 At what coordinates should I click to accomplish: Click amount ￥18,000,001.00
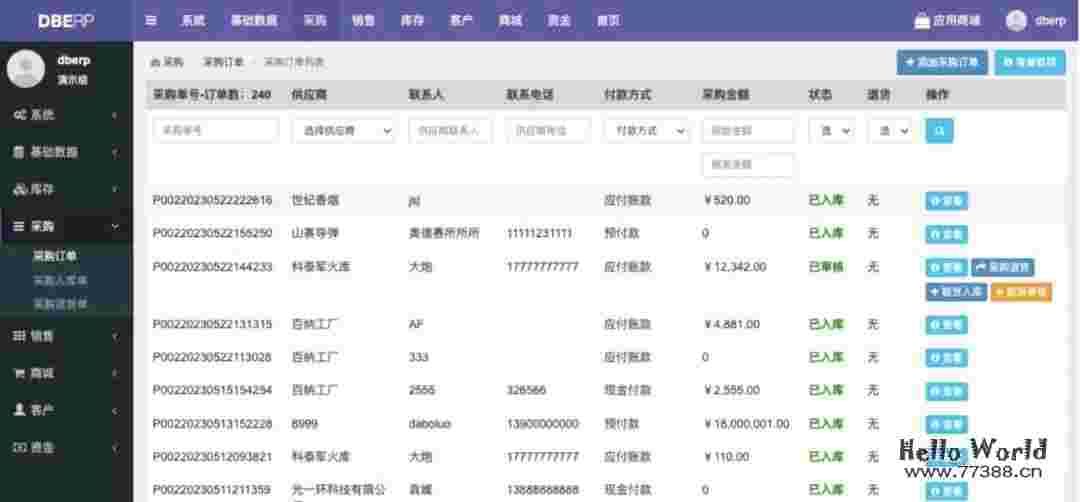point(747,423)
